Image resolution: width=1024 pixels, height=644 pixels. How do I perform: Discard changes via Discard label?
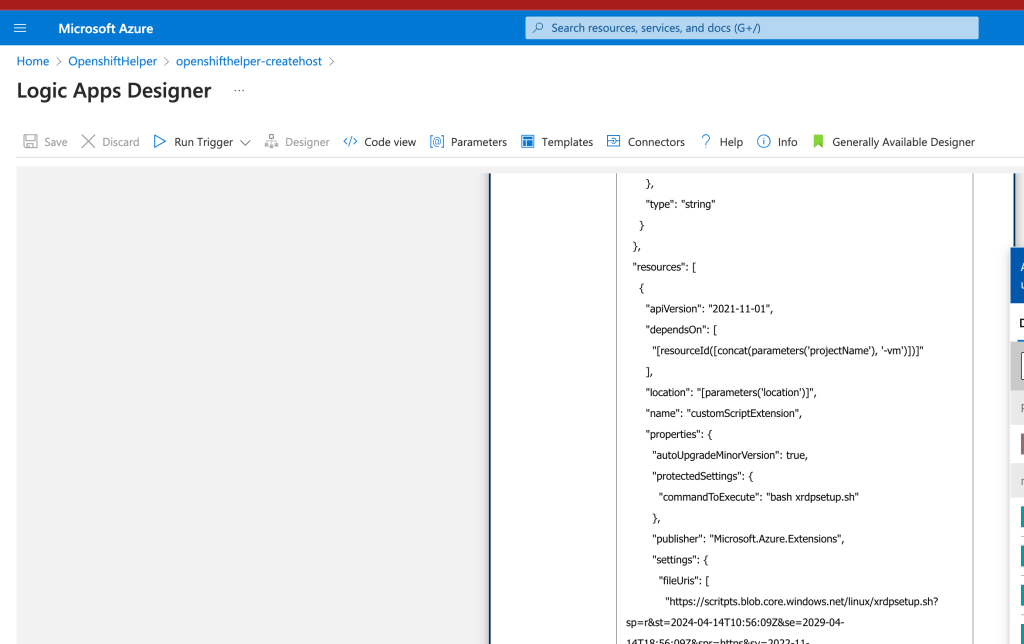coord(121,142)
